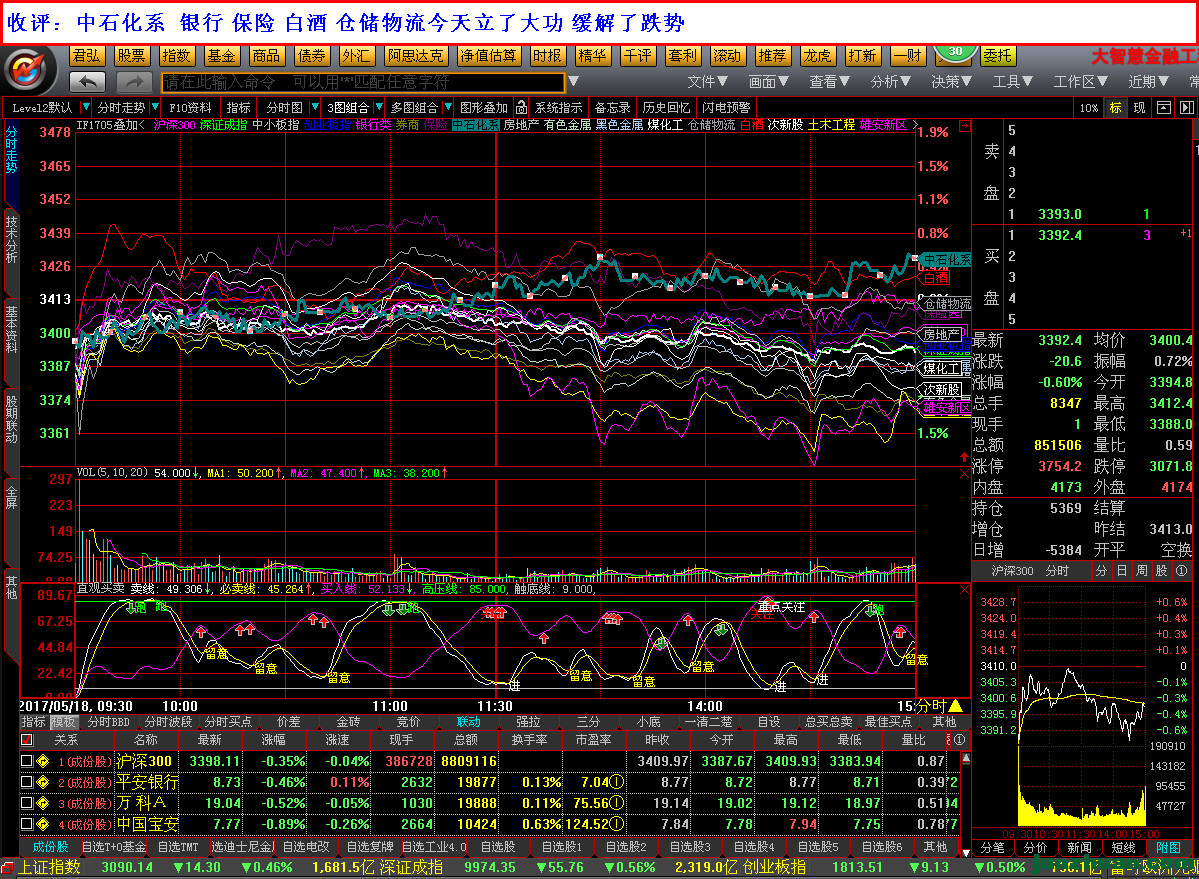Click the diamond icon in the 万科A row
This screenshot has width=1199, height=879.
click(x=44, y=803)
